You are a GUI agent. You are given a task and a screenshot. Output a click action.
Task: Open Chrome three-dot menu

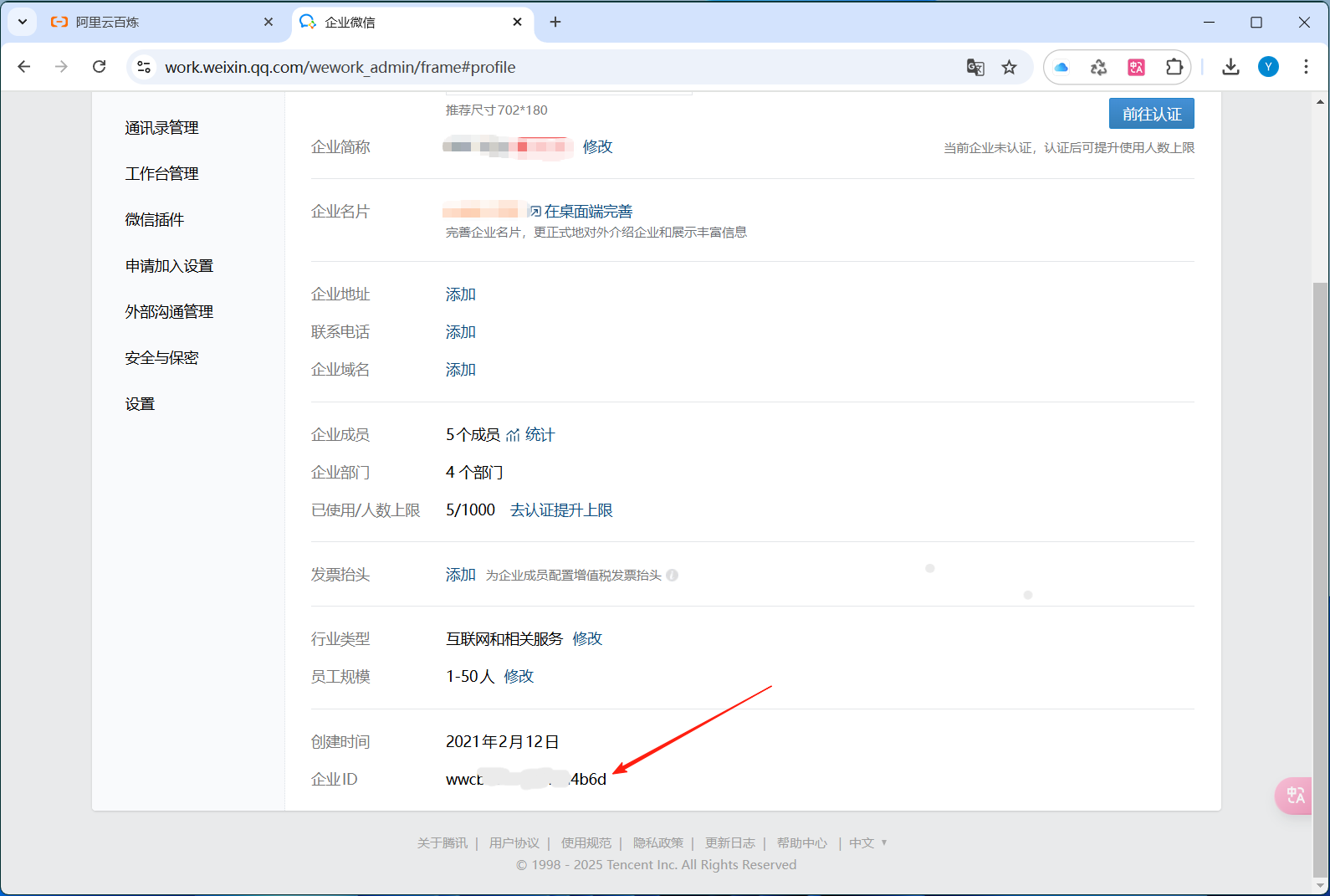(x=1306, y=67)
